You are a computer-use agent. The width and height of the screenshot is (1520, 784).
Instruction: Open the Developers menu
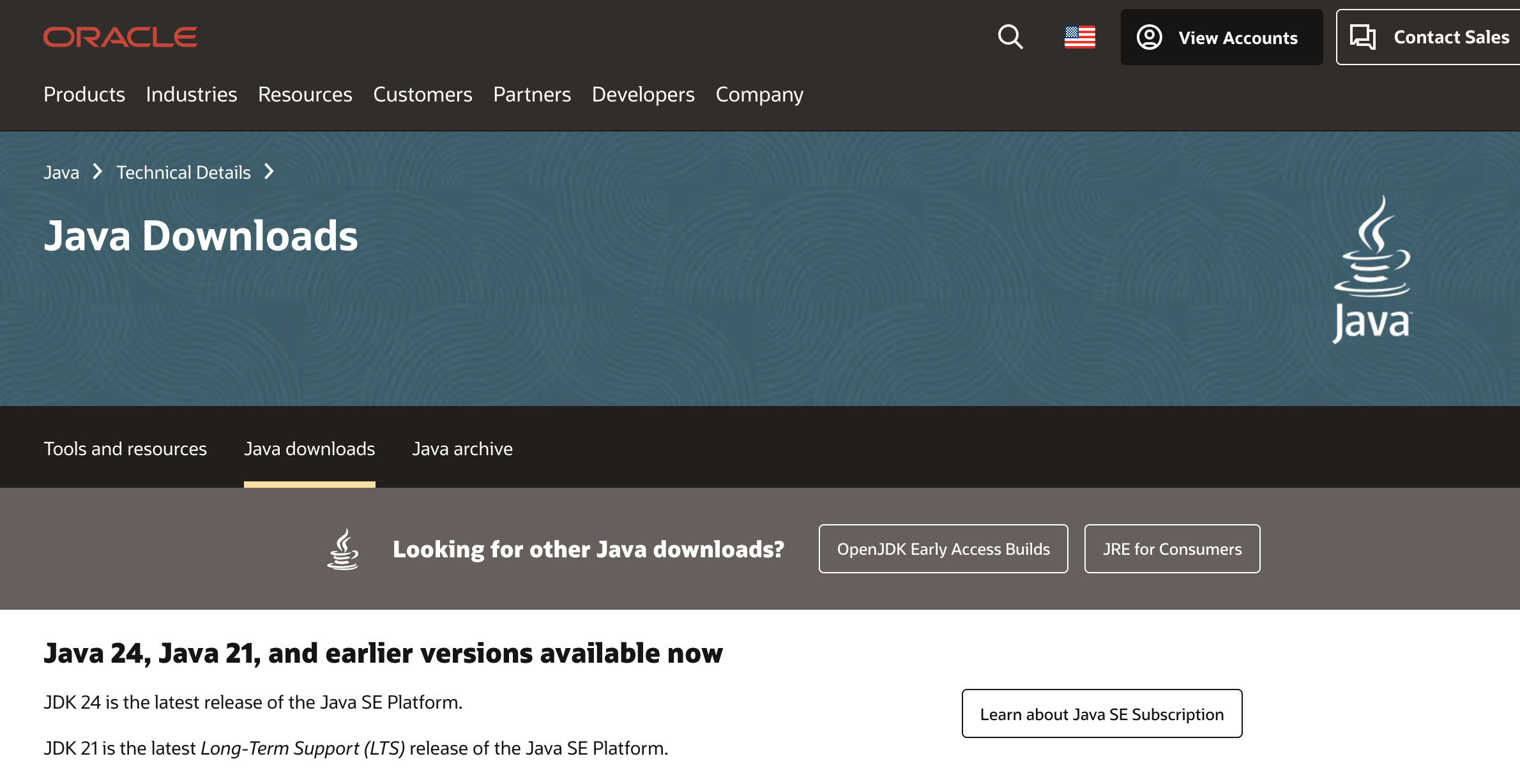[642, 94]
